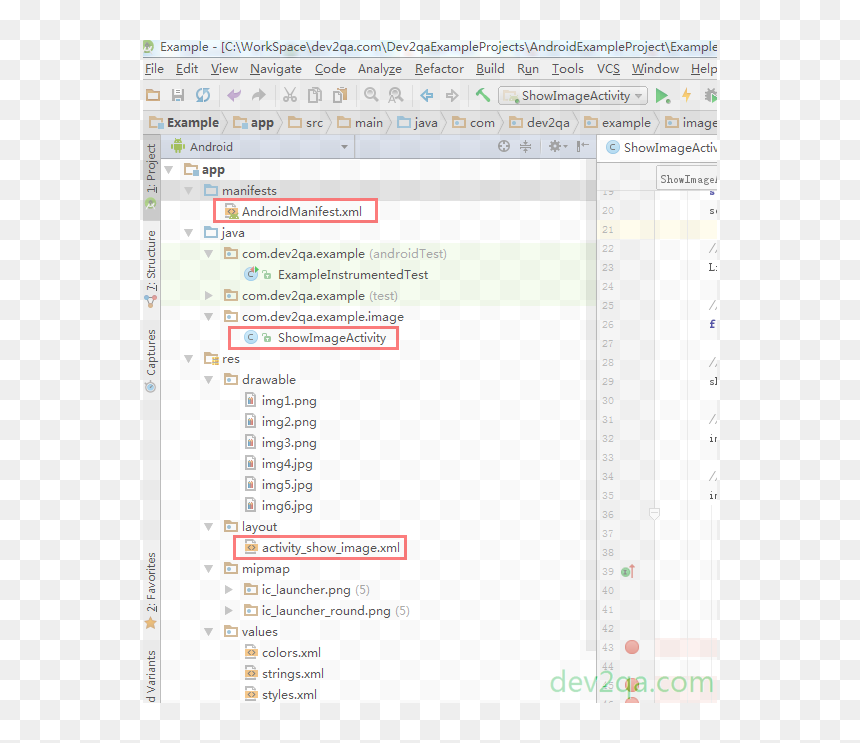Click the Collapse All icon in Project panel
The height and width of the screenshot is (743, 860).
(x=525, y=146)
